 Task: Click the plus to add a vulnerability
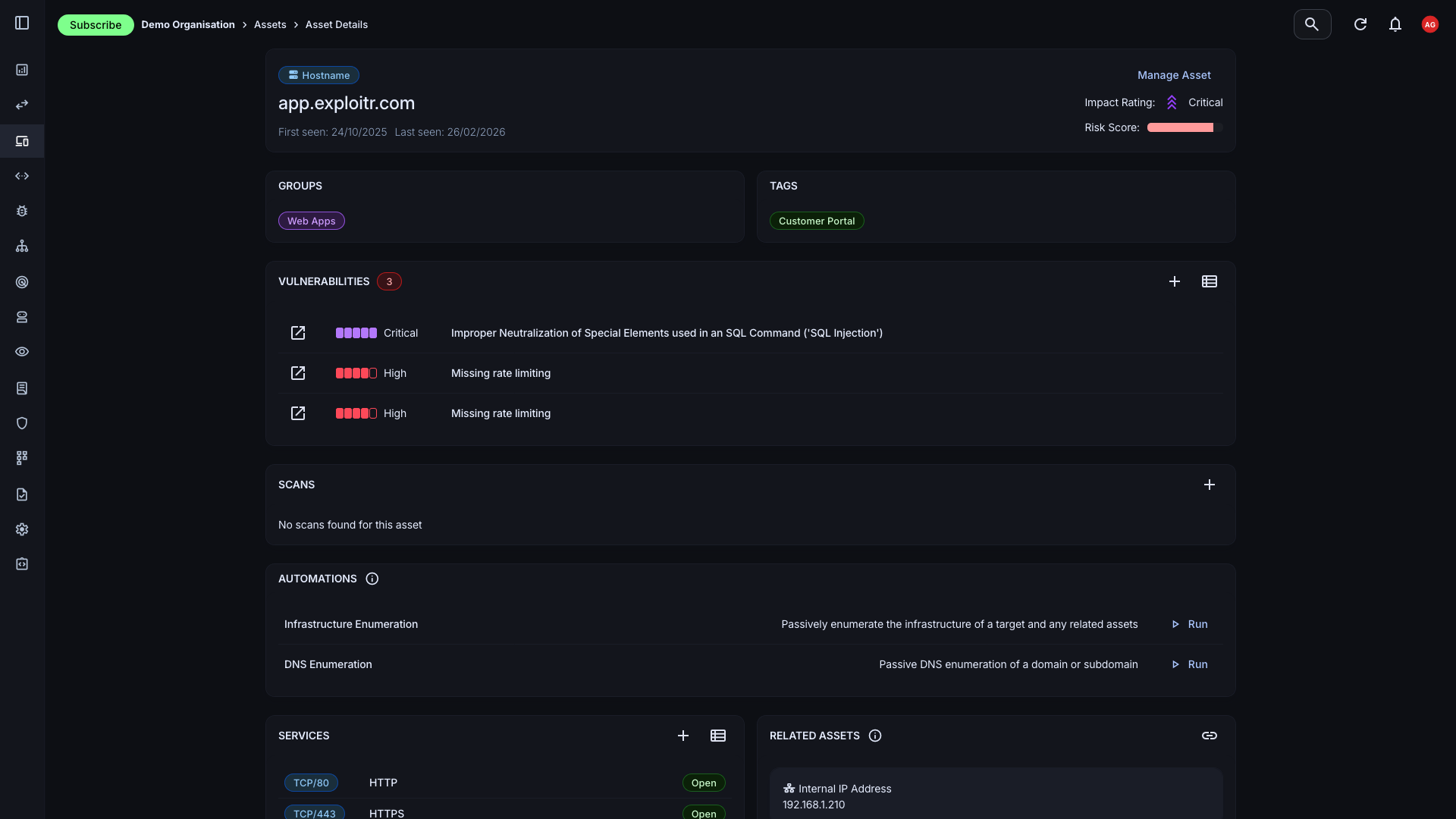coord(1175,281)
